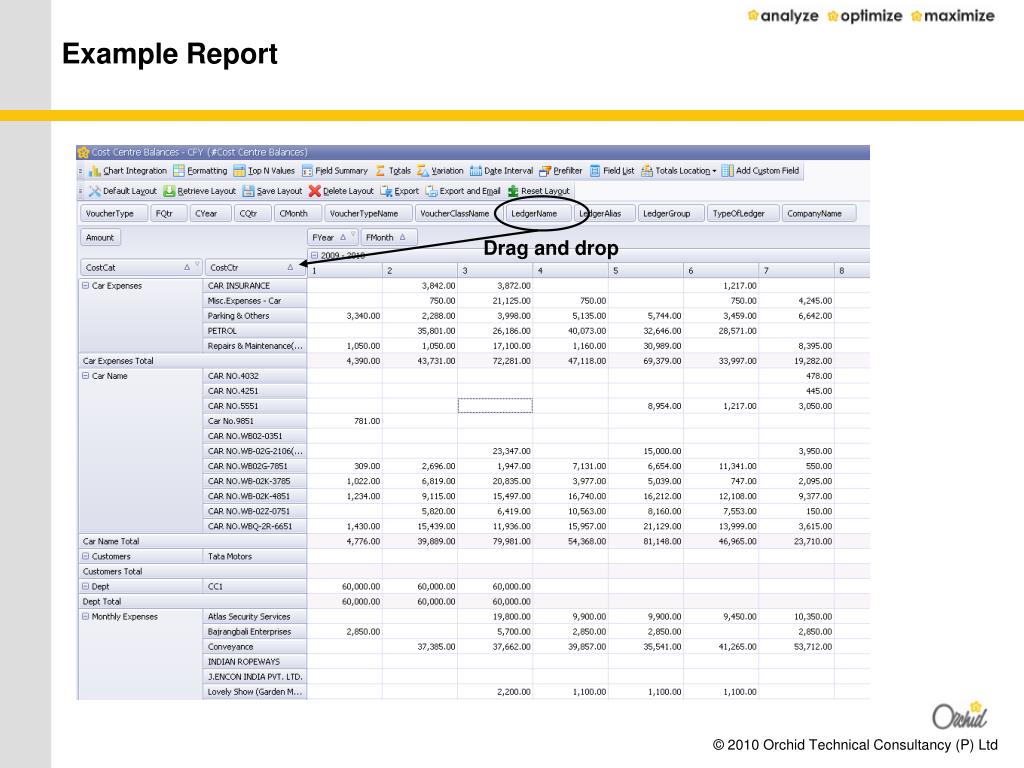This screenshot has height=768, width=1024.
Task: Open the Chart Integration tool
Action: (x=127, y=171)
